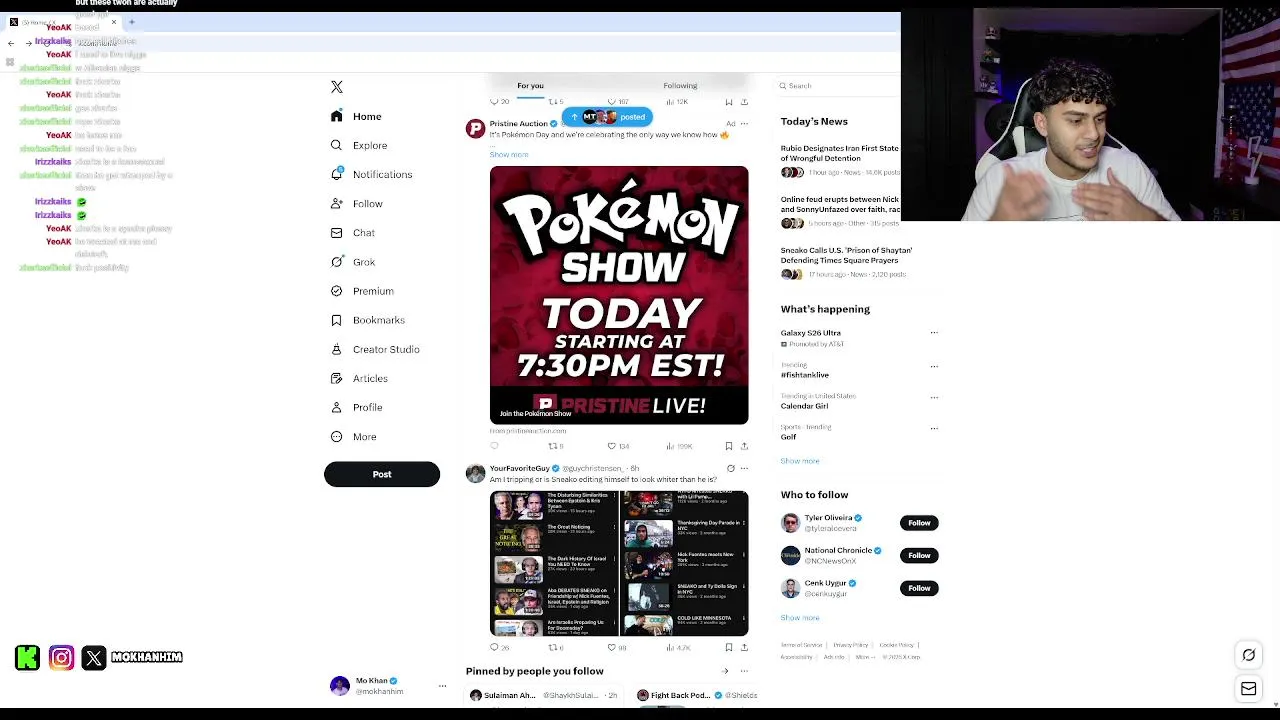Open the Premium page

pos(362,291)
